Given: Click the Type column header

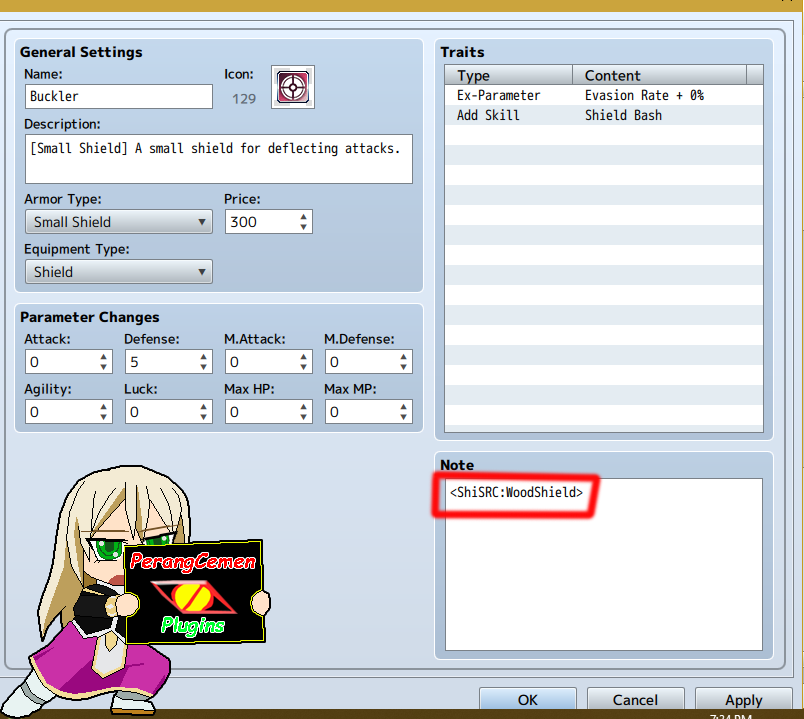Looking at the screenshot, I should pyautogui.click(x=508, y=75).
